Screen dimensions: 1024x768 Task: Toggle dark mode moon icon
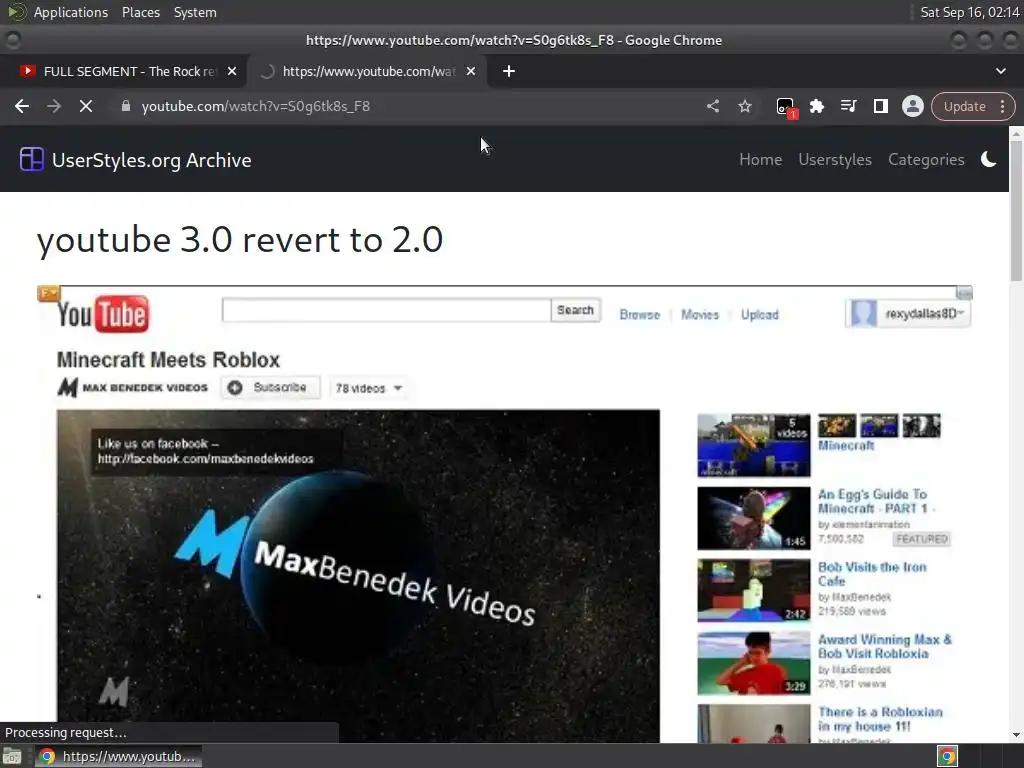click(x=988, y=159)
